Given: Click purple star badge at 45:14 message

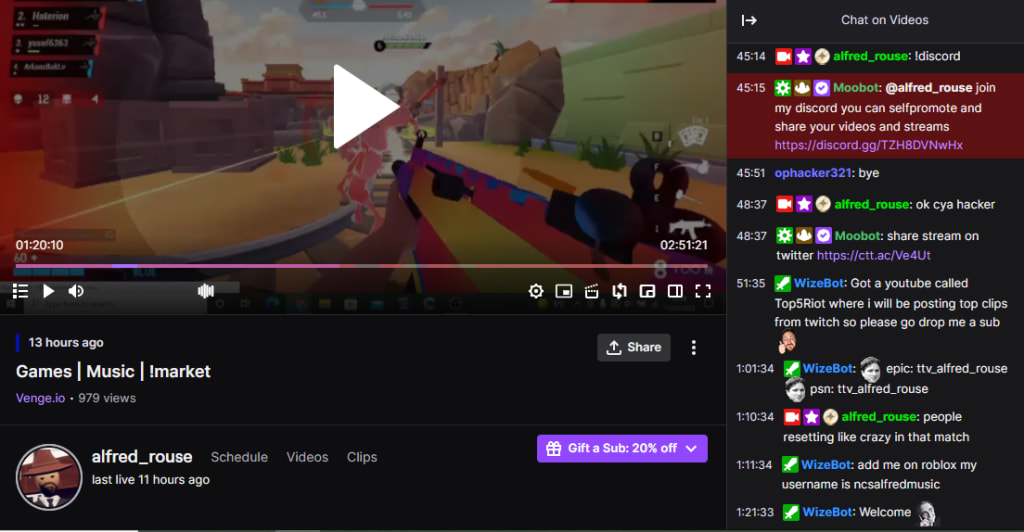Looking at the screenshot, I should pos(803,57).
